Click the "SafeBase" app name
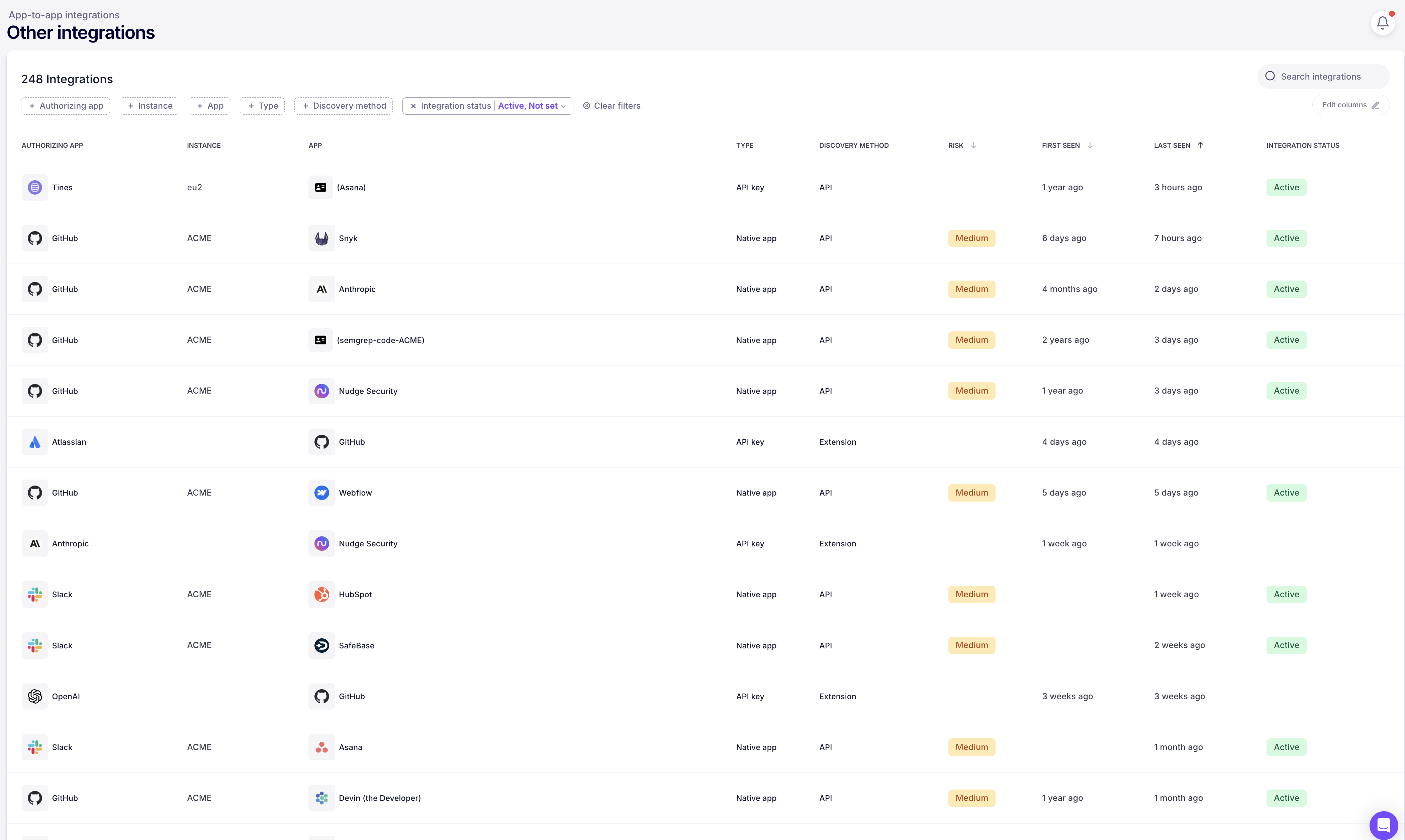 [356, 645]
